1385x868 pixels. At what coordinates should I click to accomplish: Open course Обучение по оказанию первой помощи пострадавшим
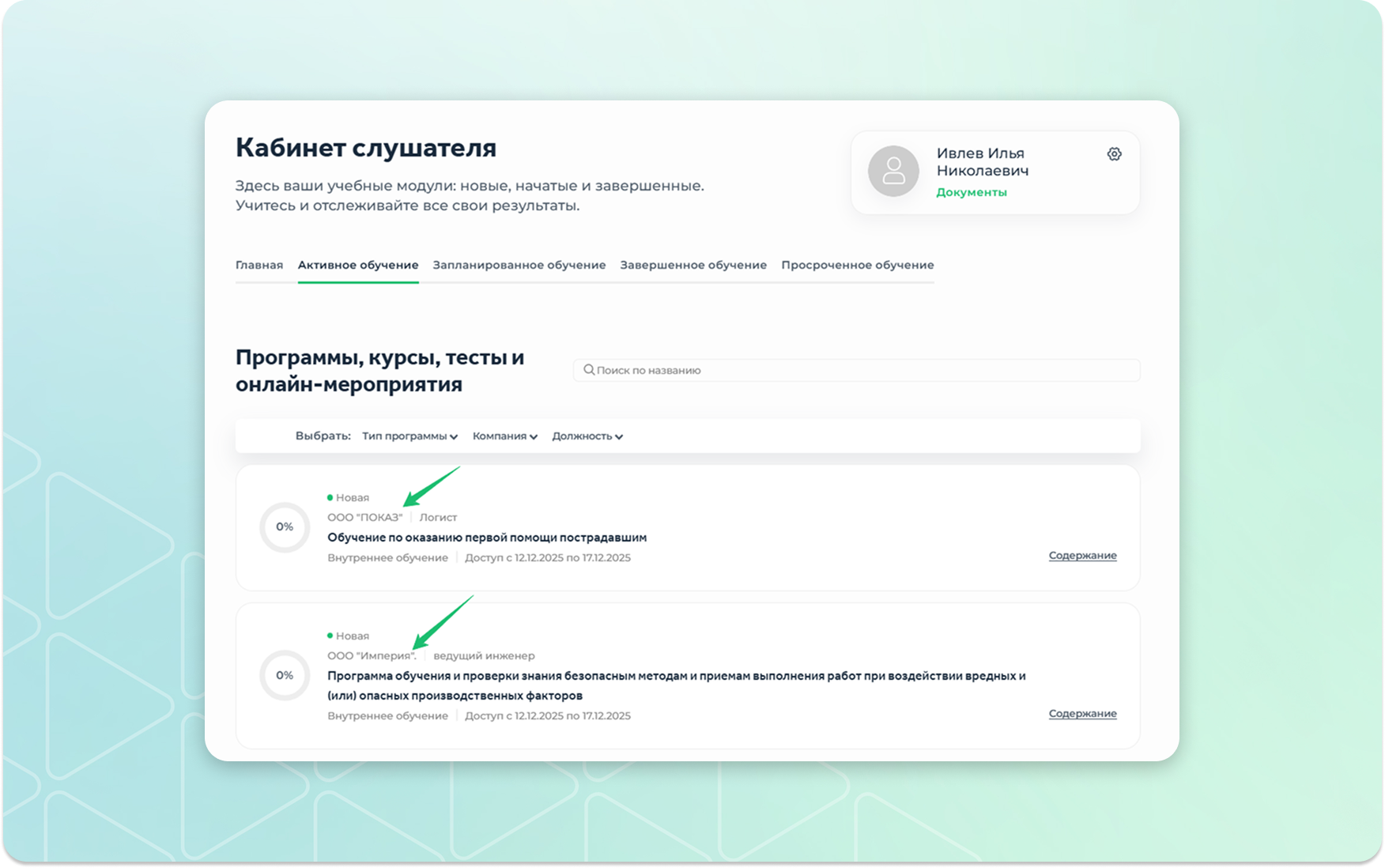pos(487,538)
